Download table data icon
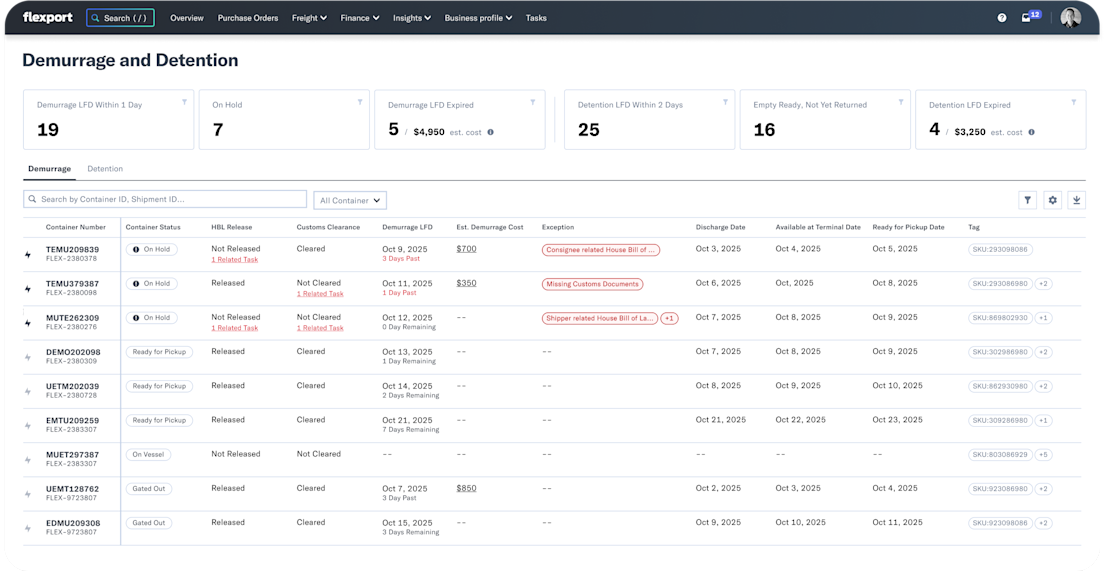 tap(1077, 201)
